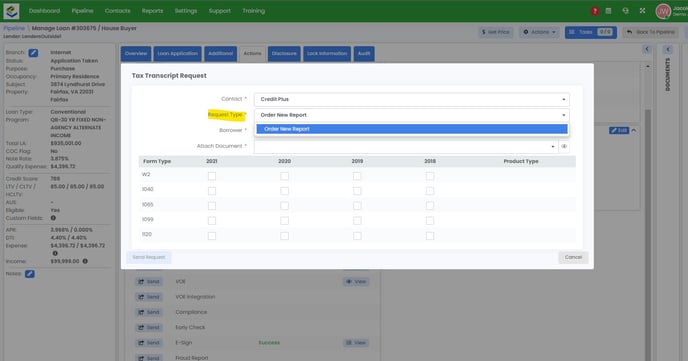Click the Get Price button
This screenshot has width=688, height=361.
pyautogui.click(x=496, y=32)
